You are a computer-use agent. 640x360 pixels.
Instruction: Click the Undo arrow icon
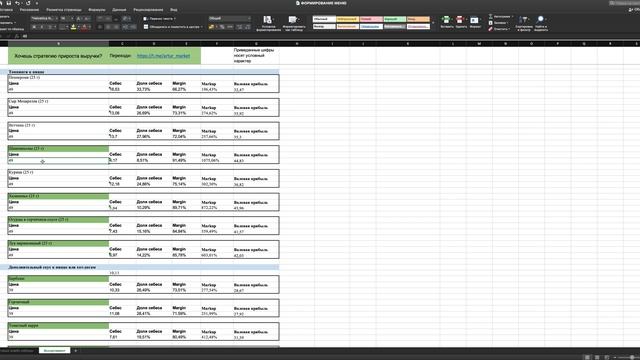(18, 3)
